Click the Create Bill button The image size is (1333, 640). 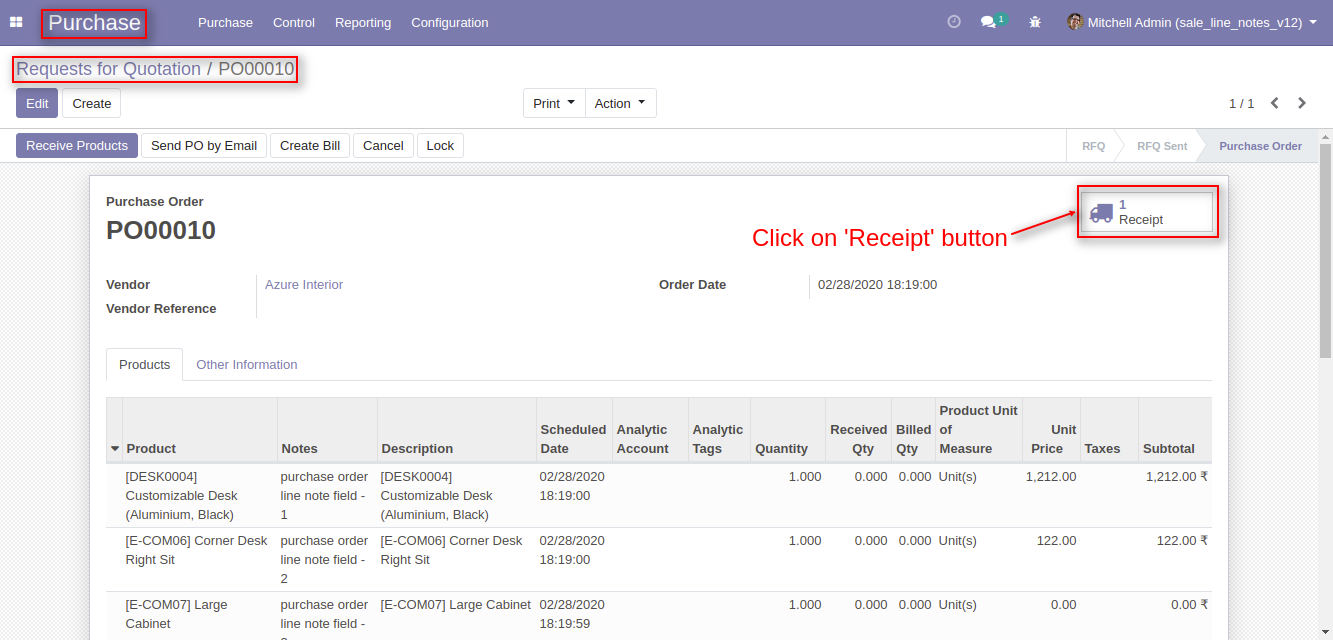pyautogui.click(x=310, y=146)
